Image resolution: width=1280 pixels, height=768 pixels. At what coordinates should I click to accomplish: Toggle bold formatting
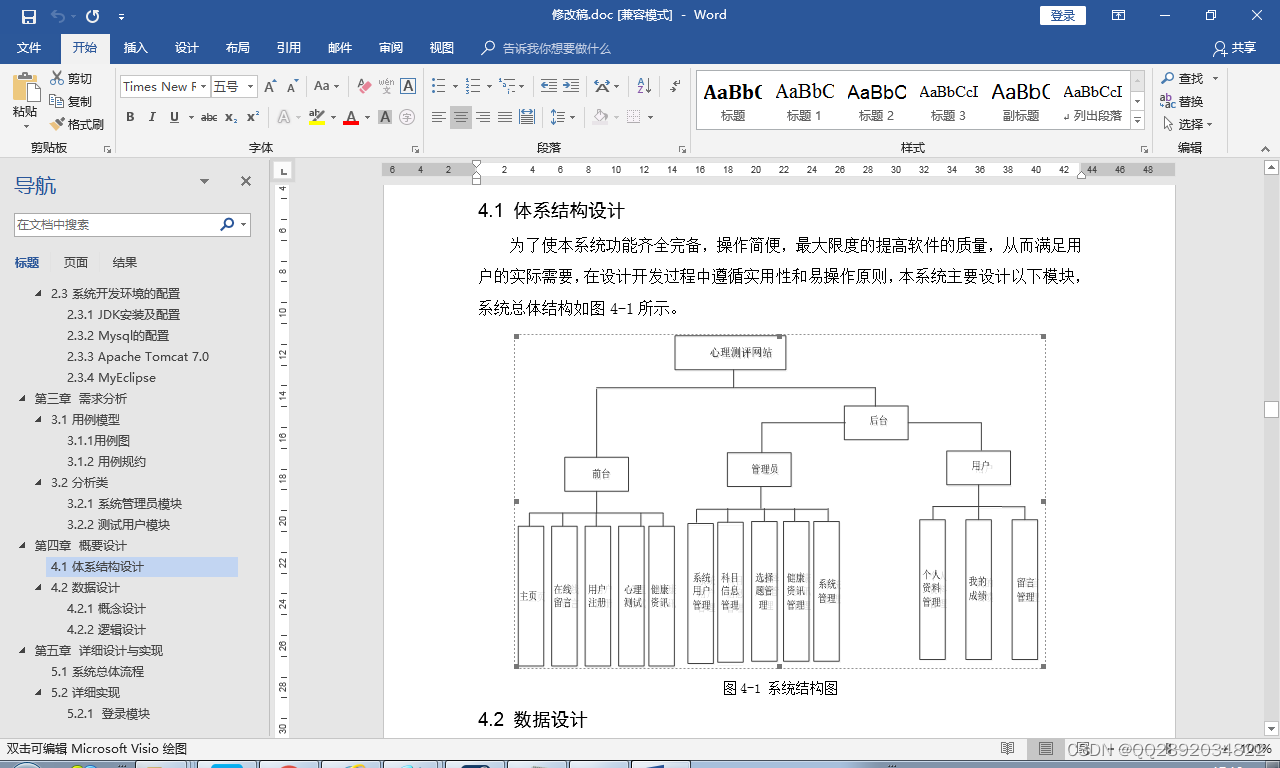point(130,117)
